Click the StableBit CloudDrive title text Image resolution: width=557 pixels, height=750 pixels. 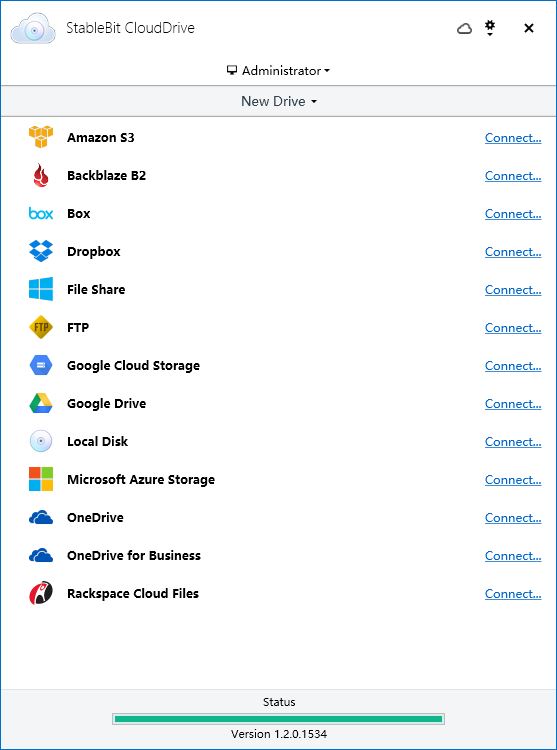(x=130, y=28)
